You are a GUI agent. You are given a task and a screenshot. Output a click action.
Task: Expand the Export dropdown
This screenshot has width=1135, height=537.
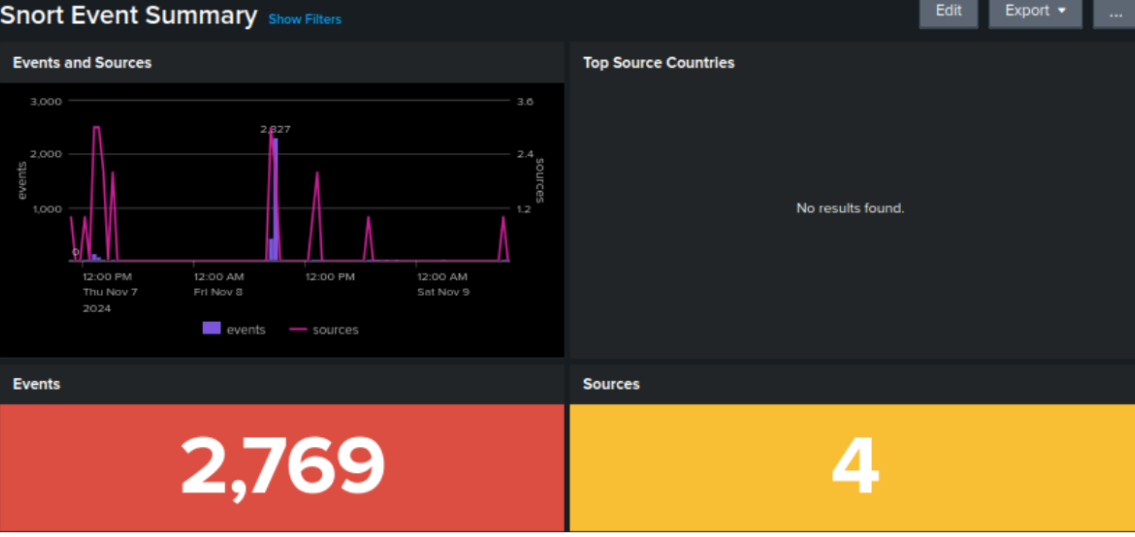(1035, 12)
